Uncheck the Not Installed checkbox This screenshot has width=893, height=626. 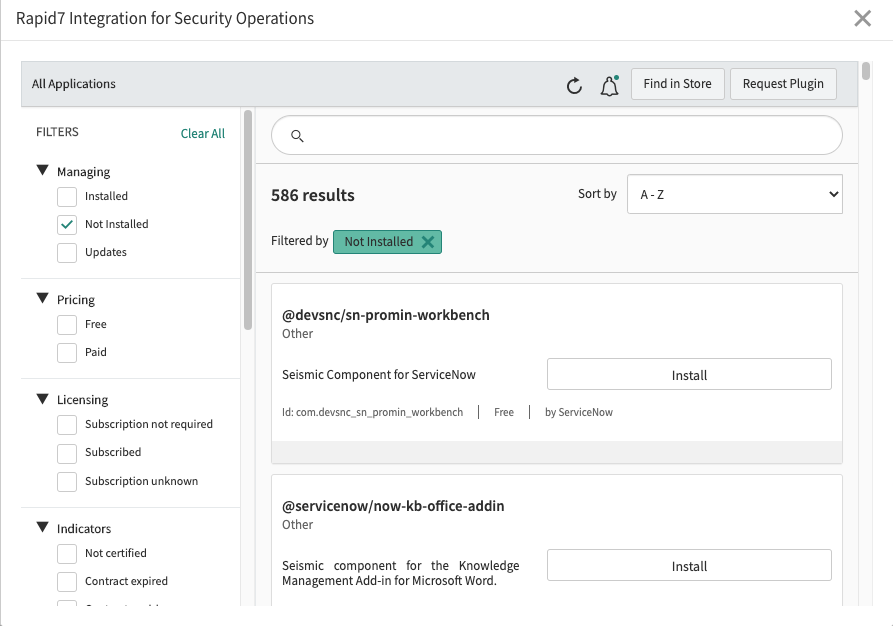pos(67,224)
